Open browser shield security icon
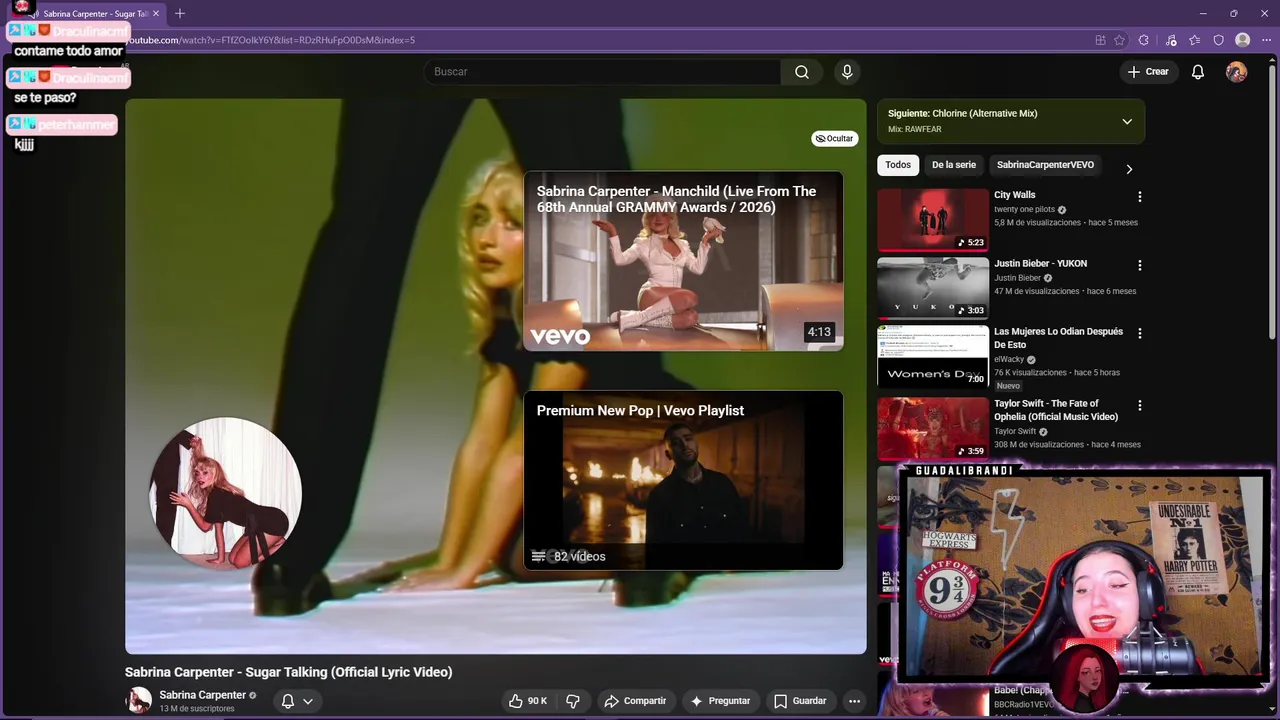1280x720 pixels. click(1218, 40)
